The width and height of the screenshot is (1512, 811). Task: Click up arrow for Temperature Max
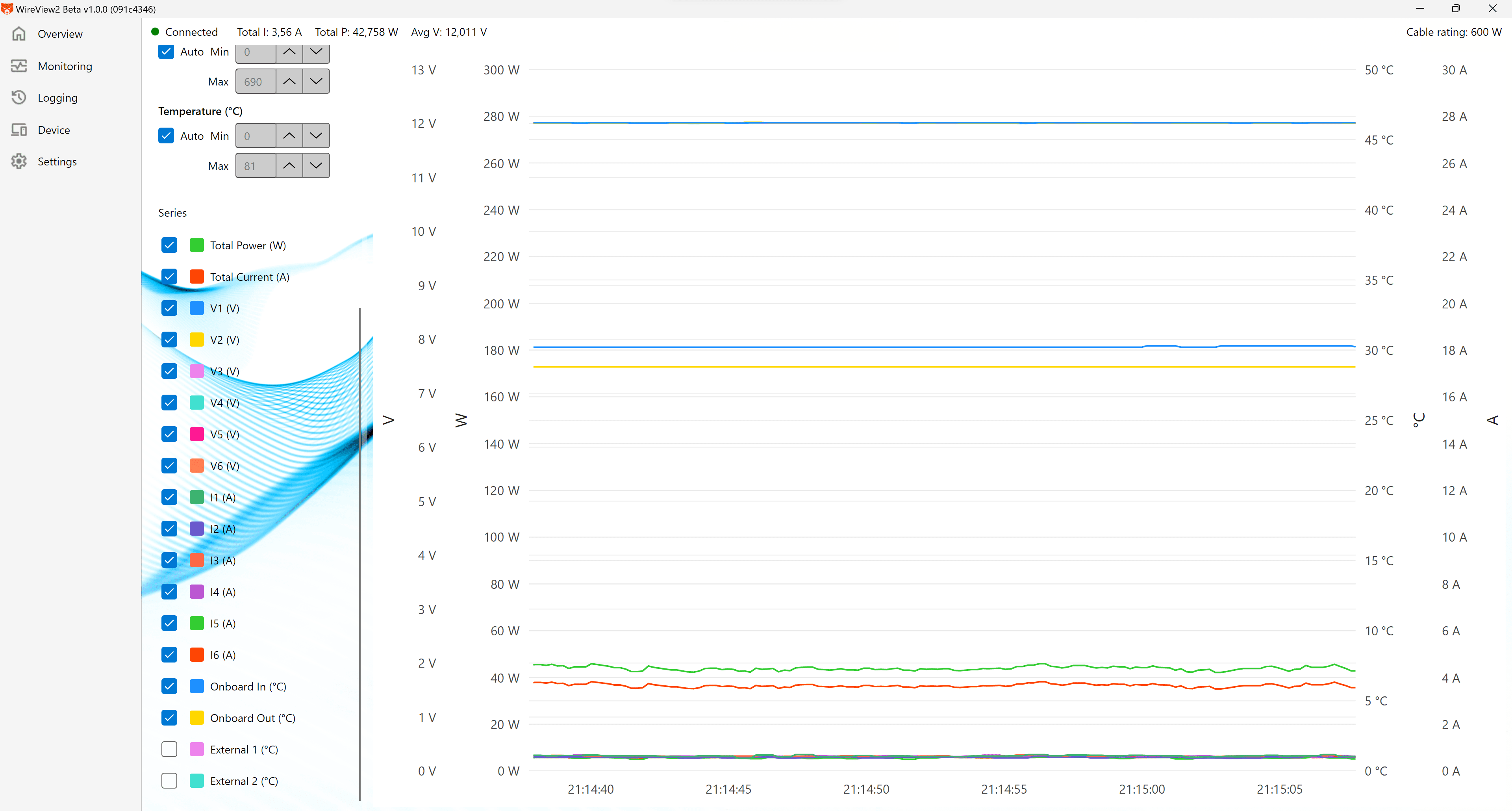(289, 165)
